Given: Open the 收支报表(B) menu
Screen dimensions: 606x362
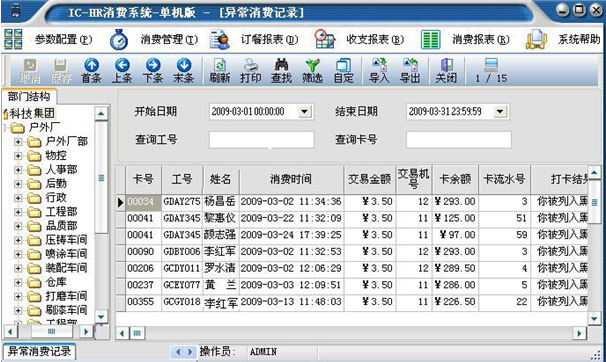Looking at the screenshot, I should [375, 39].
